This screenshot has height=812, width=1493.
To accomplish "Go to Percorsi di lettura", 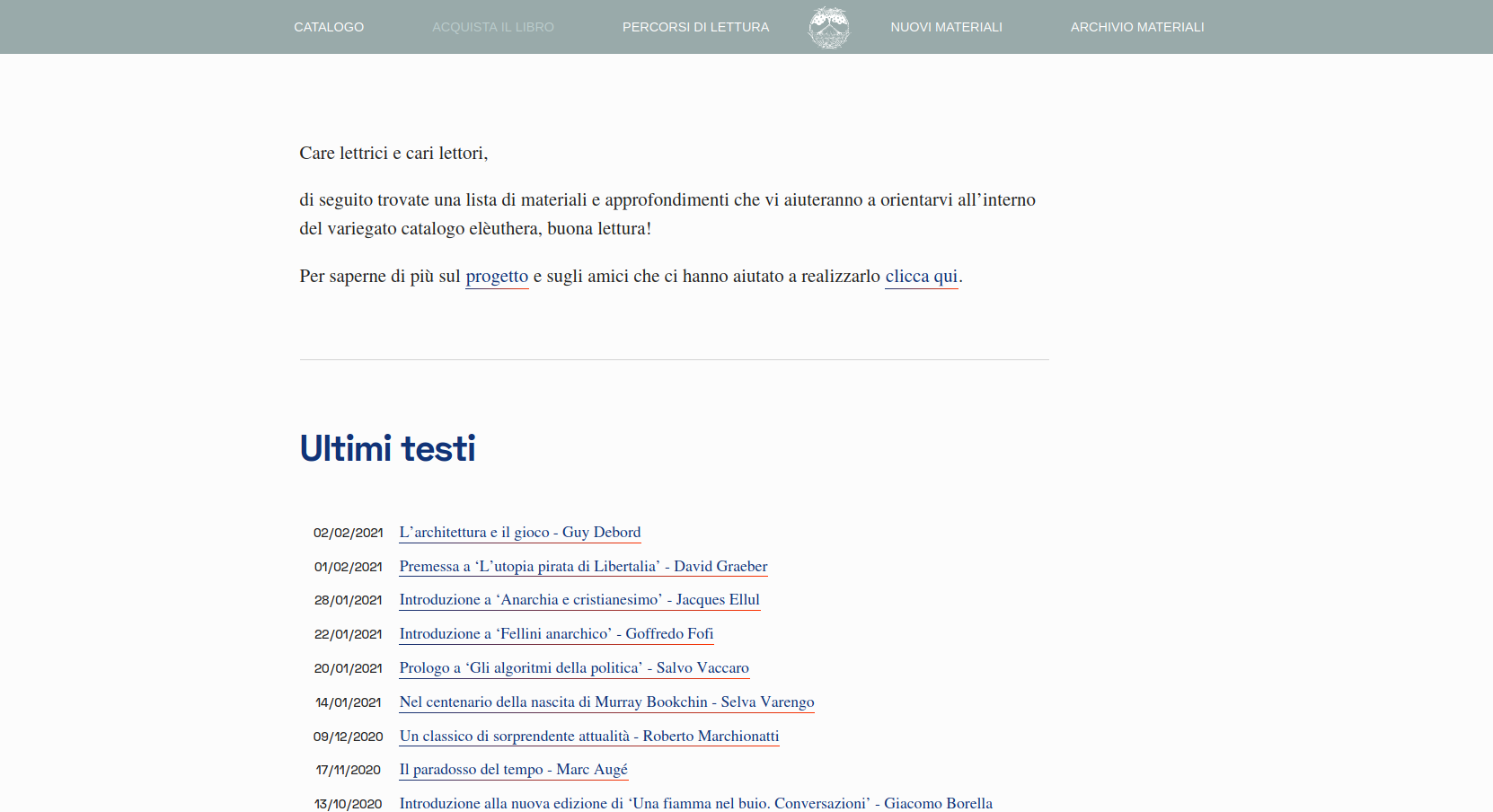I will click(x=695, y=27).
